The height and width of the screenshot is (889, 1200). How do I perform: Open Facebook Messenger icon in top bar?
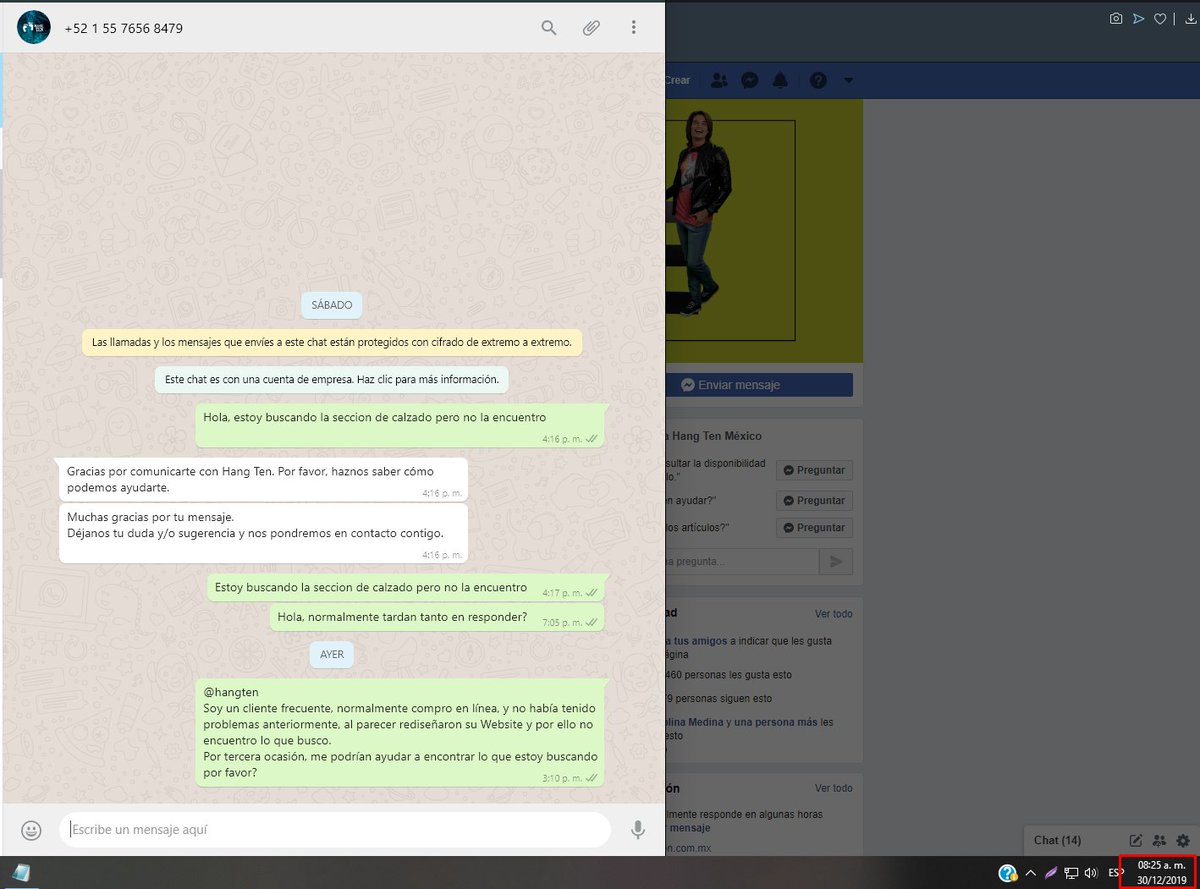[749, 80]
